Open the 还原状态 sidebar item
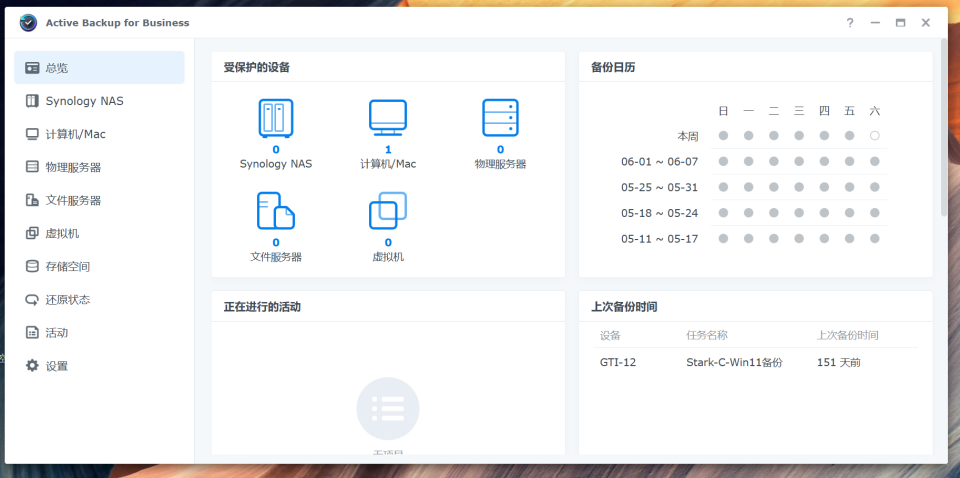 68,299
